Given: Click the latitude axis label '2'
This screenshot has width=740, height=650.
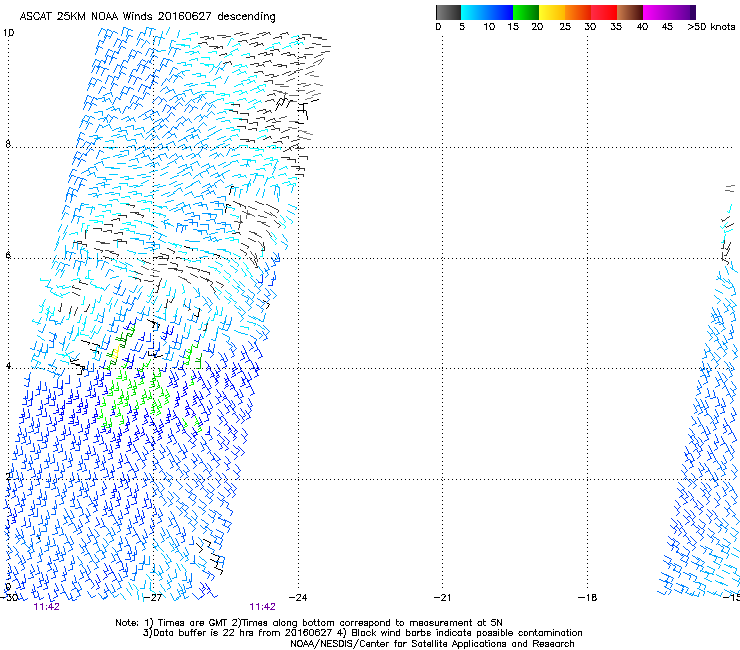Looking at the screenshot, I should pos(8,476).
